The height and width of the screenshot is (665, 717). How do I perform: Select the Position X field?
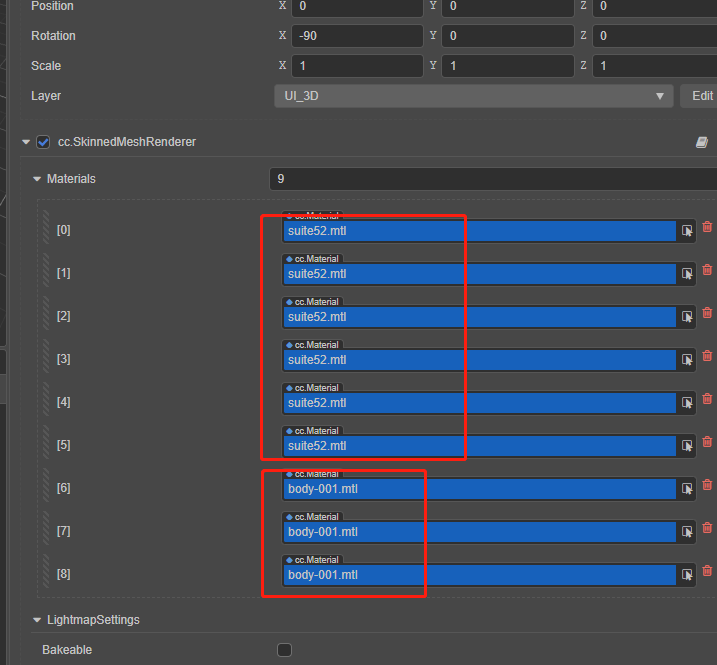pyautogui.click(x=357, y=6)
